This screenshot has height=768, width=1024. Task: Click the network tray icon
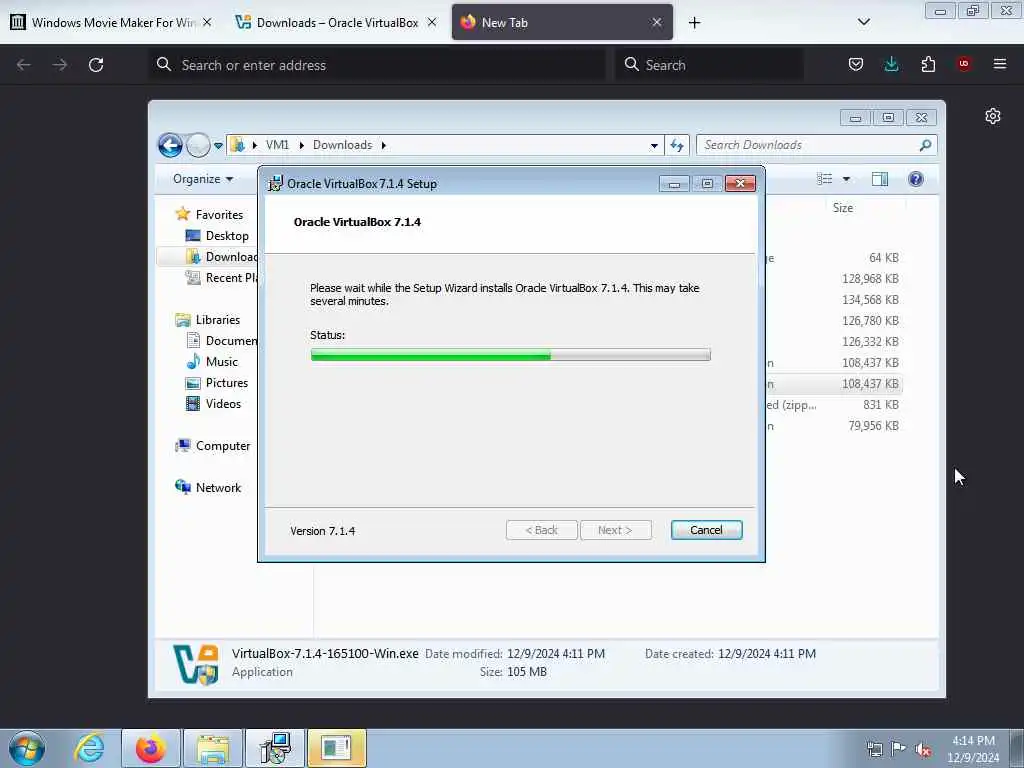(874, 749)
